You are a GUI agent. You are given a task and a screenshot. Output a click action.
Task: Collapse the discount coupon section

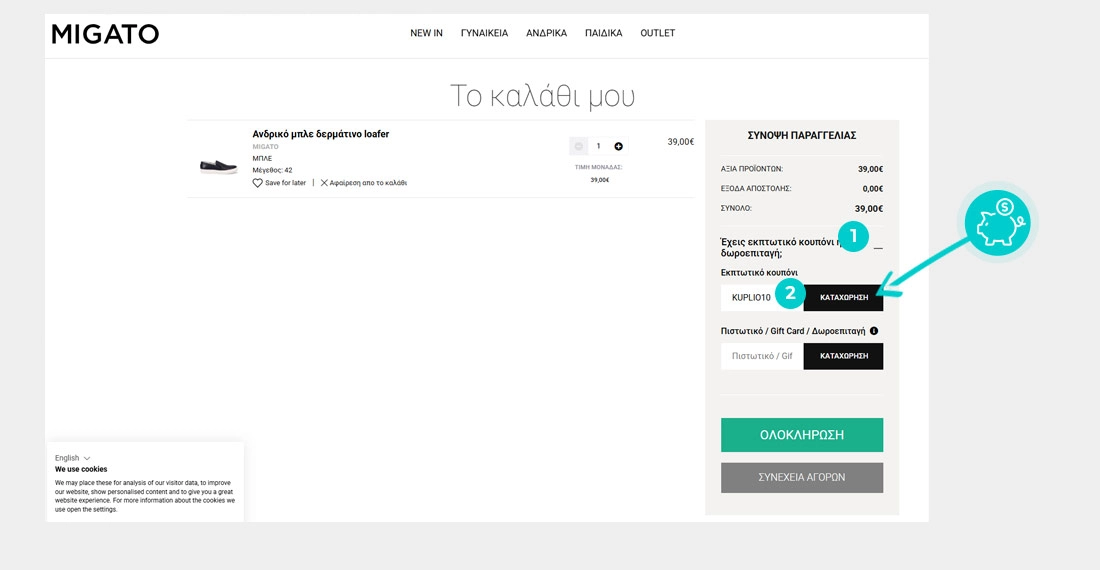878,247
